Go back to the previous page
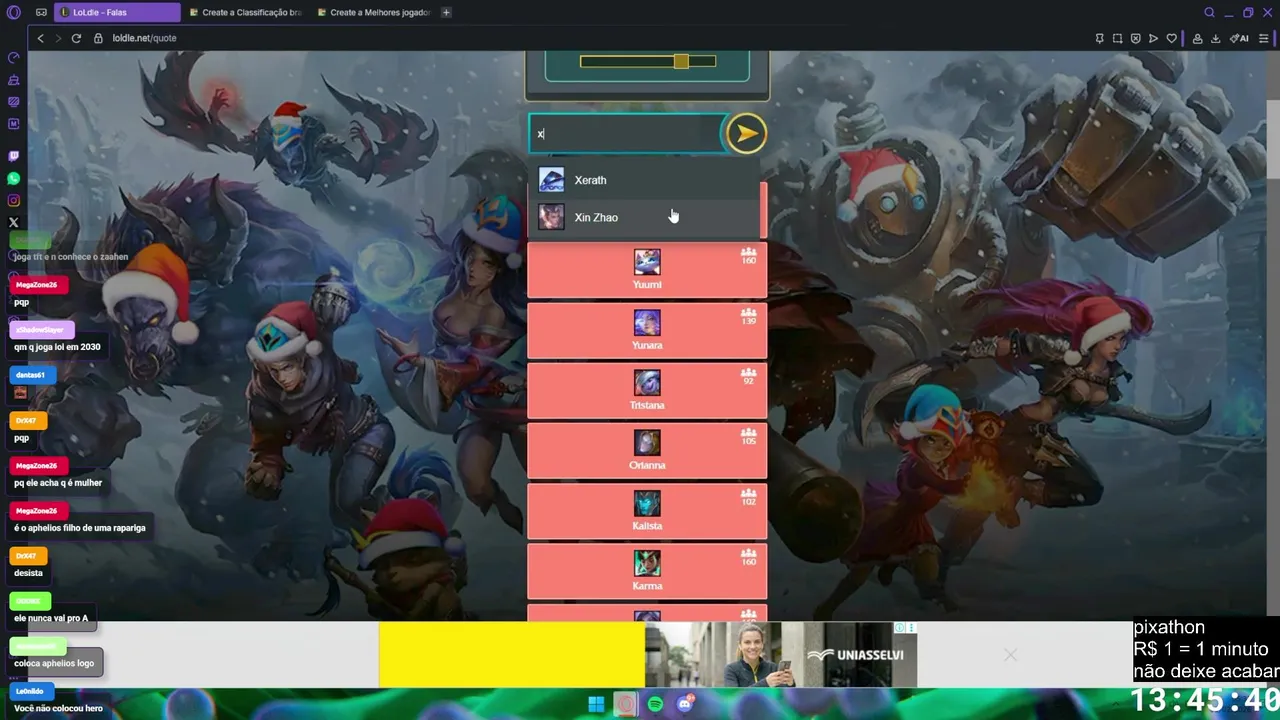Viewport: 1280px width, 720px height. [x=40, y=38]
